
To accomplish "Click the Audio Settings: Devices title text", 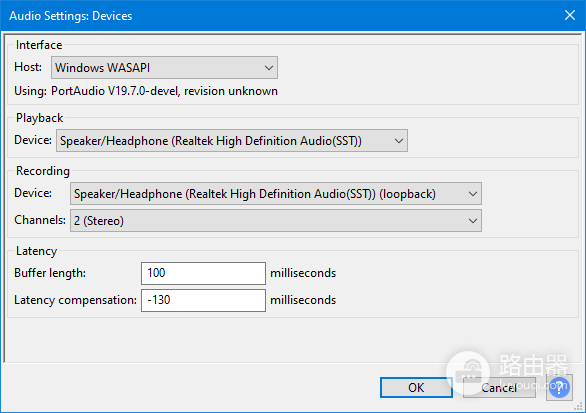I will 71,16.
